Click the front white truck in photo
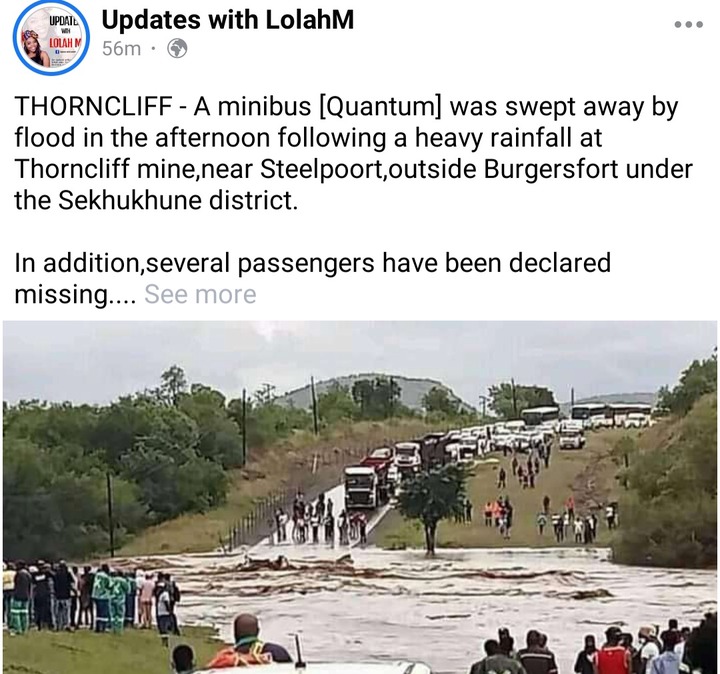The image size is (720, 674). coord(361,487)
